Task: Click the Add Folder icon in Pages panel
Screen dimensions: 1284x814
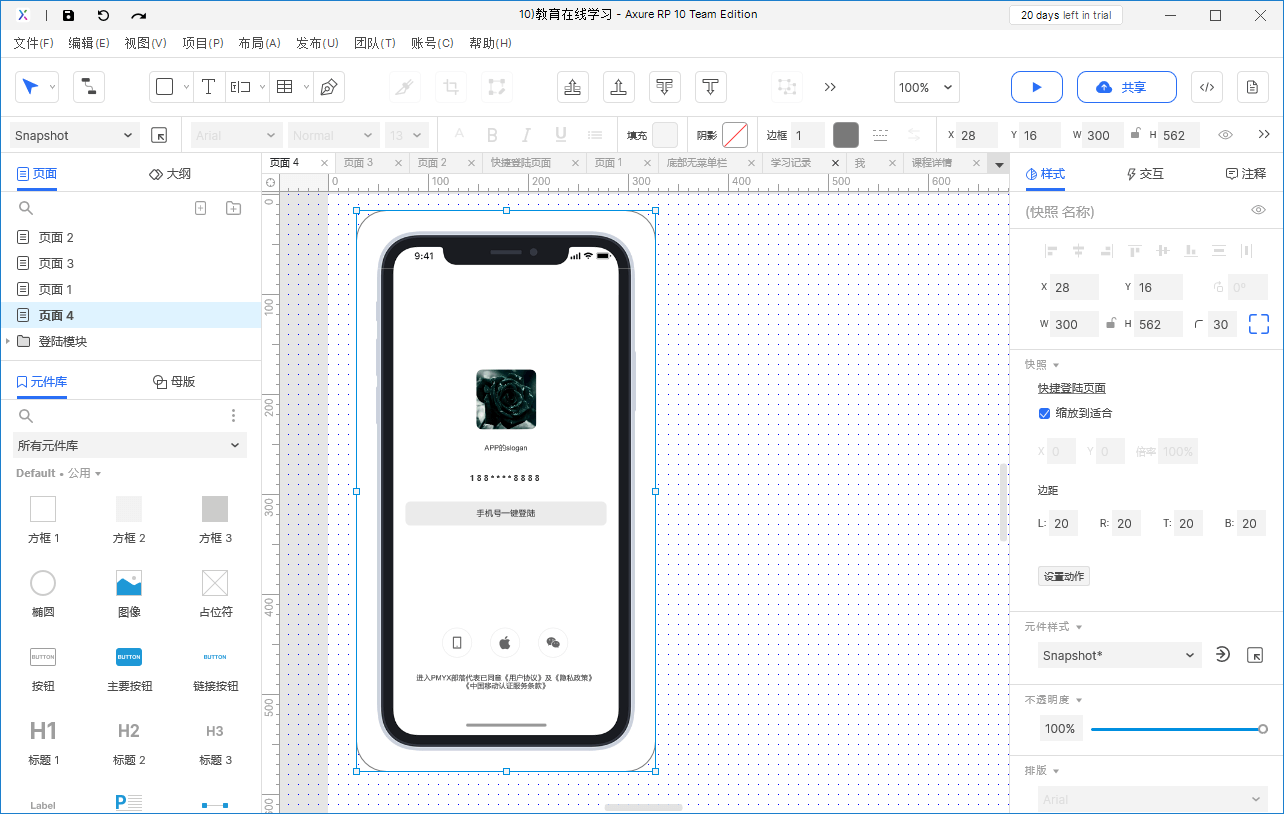Action: coord(233,208)
